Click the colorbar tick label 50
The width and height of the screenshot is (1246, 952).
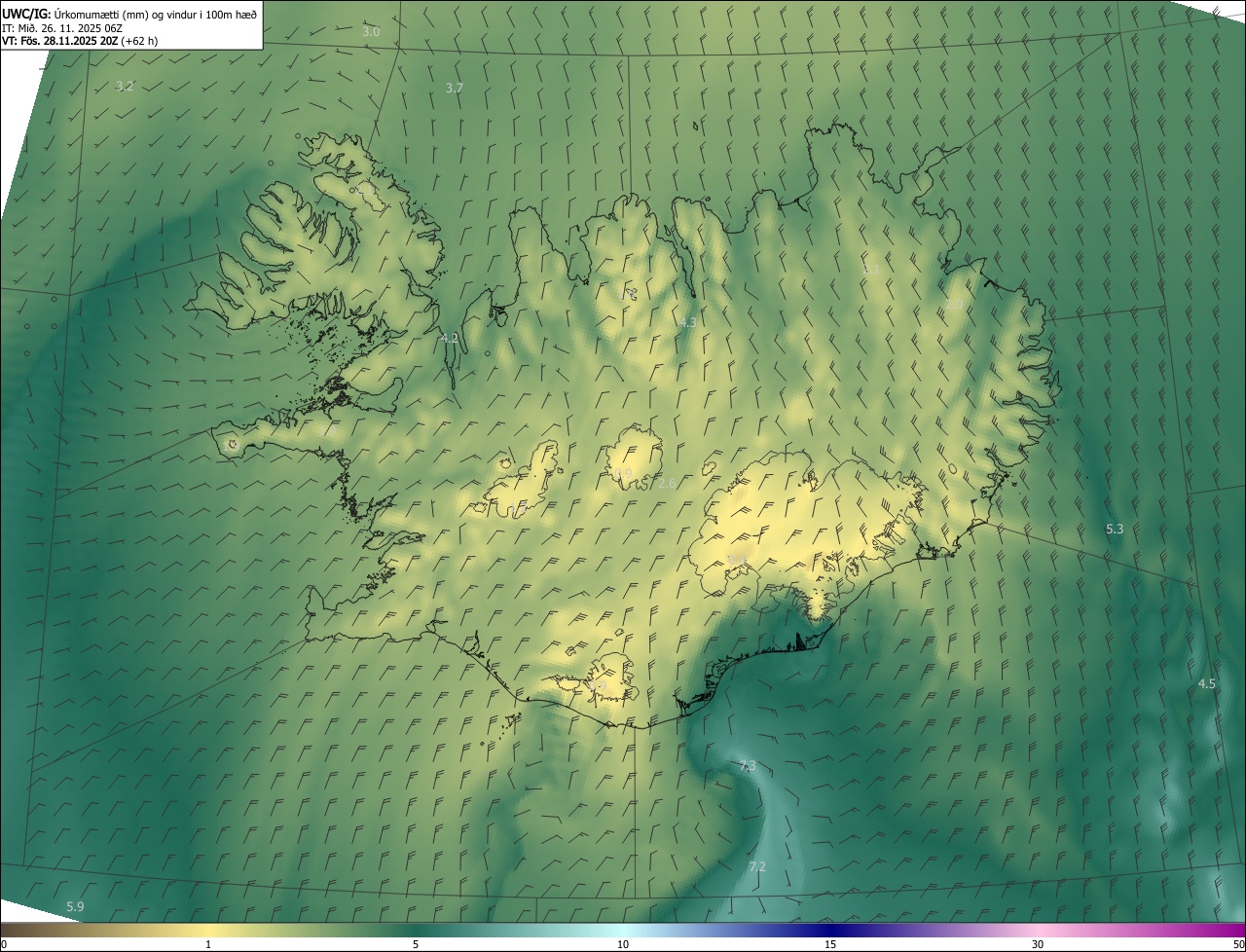1238,945
